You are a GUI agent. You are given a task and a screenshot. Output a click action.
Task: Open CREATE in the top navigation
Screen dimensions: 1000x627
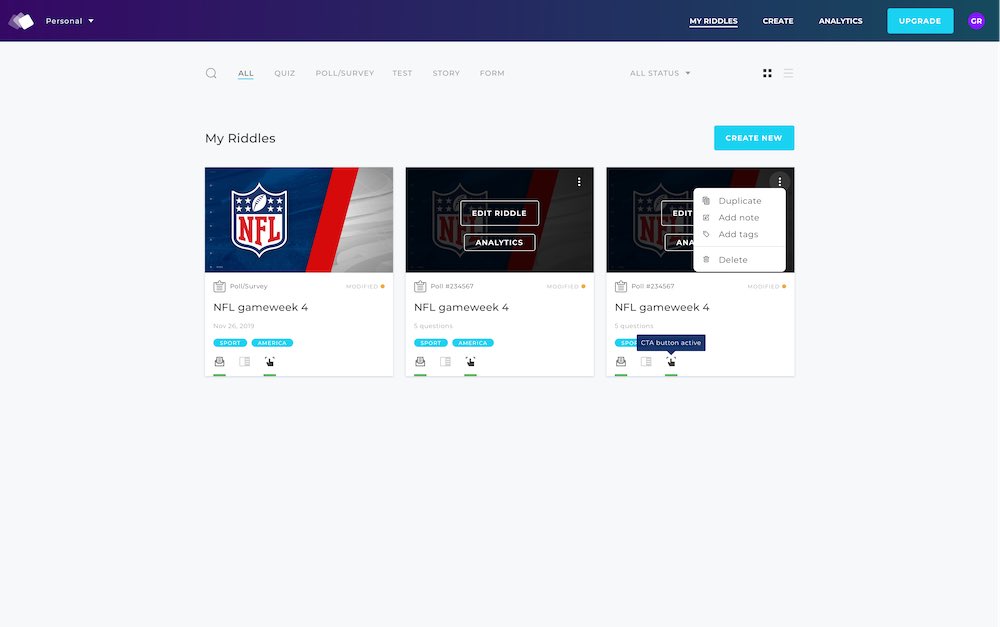[x=777, y=21]
